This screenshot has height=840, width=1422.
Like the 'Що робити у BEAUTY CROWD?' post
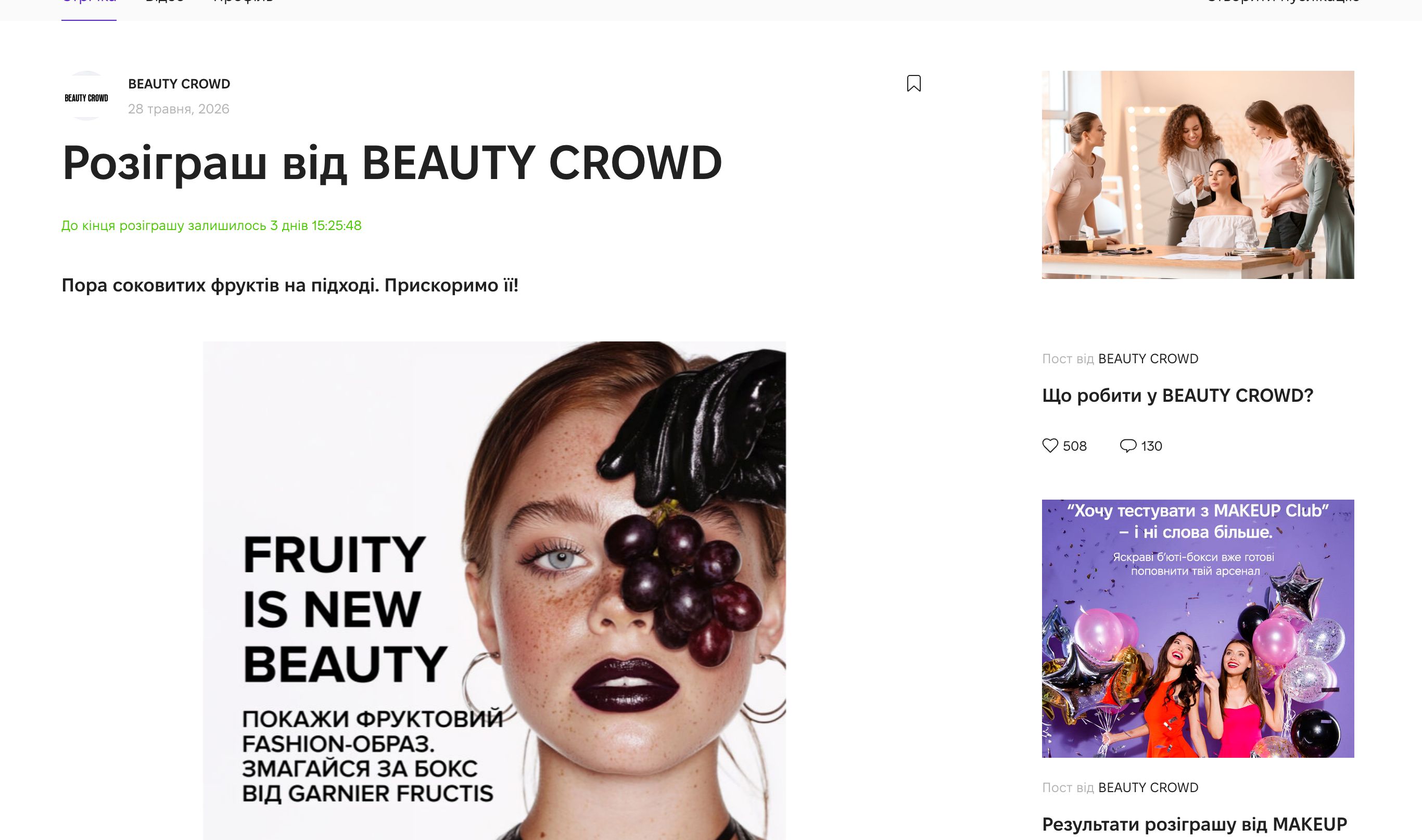point(1050,446)
